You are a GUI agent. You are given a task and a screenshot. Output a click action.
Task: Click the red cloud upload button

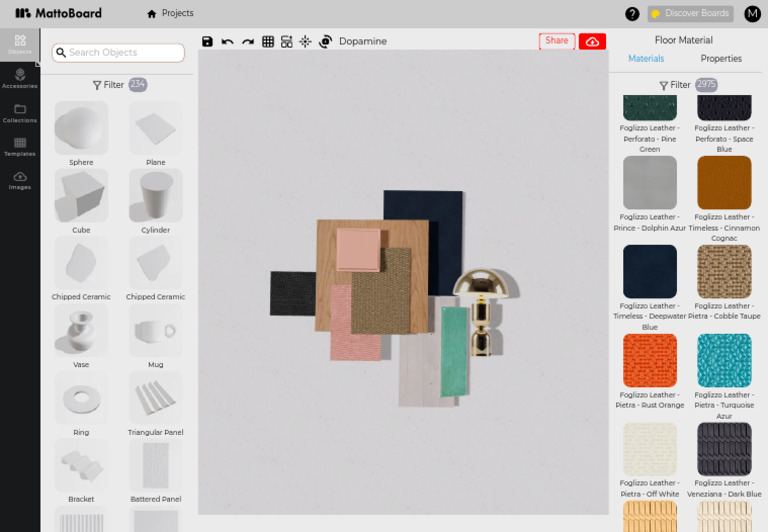(x=592, y=42)
